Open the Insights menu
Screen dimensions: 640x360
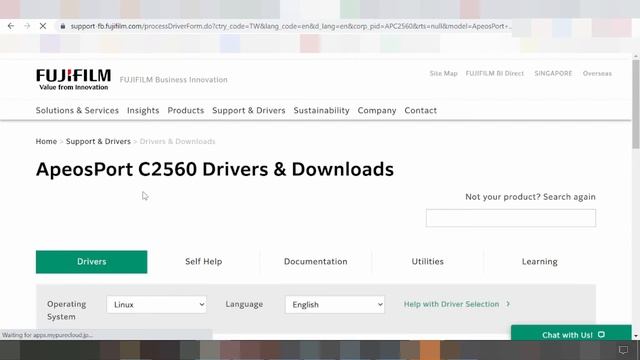[x=143, y=111]
